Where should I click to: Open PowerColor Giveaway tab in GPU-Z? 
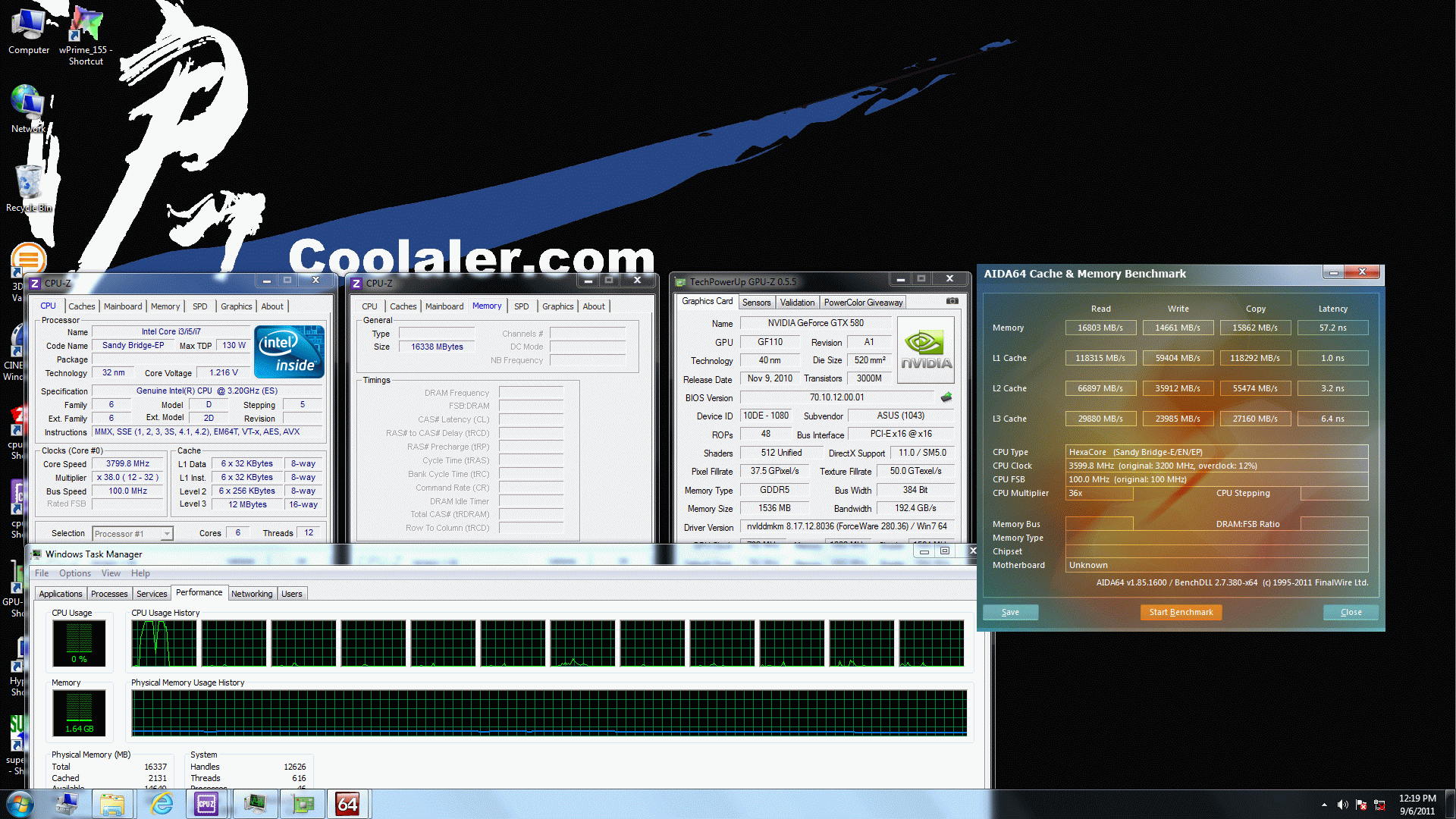click(863, 303)
